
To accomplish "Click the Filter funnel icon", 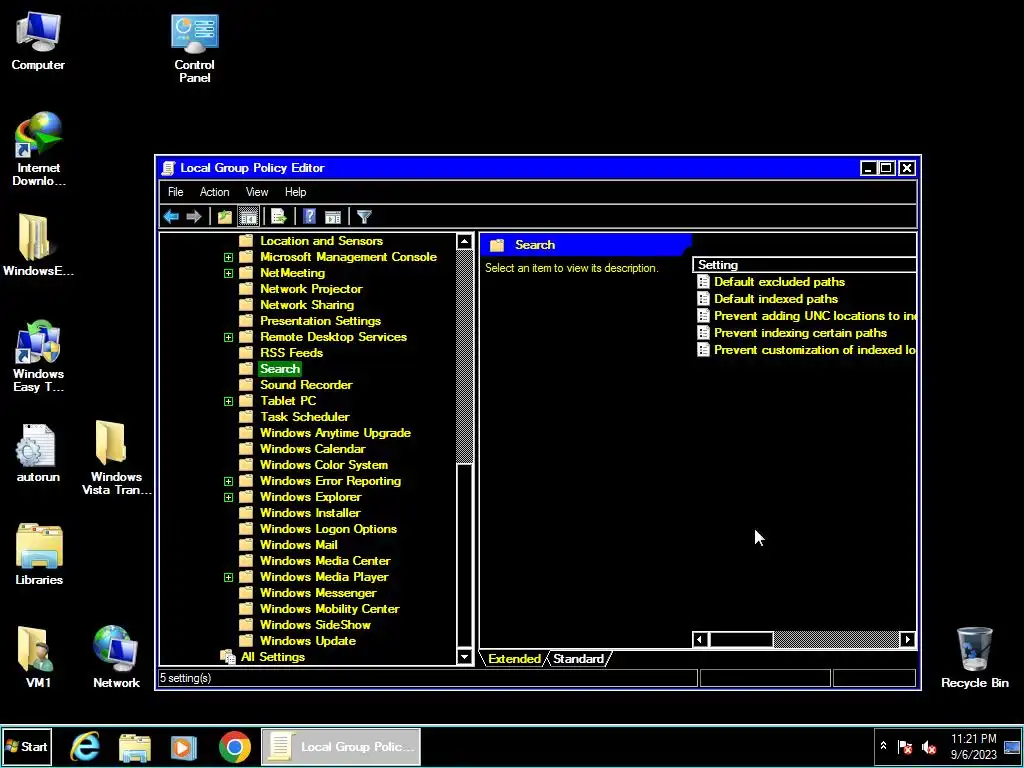I will pyautogui.click(x=364, y=217).
